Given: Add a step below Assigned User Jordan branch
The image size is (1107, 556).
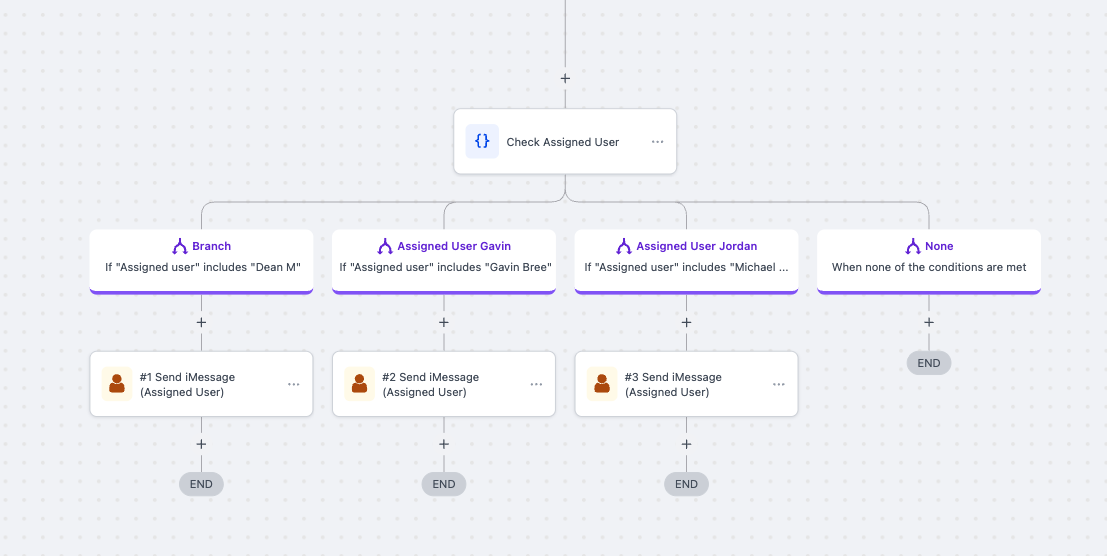Looking at the screenshot, I should point(686,323).
